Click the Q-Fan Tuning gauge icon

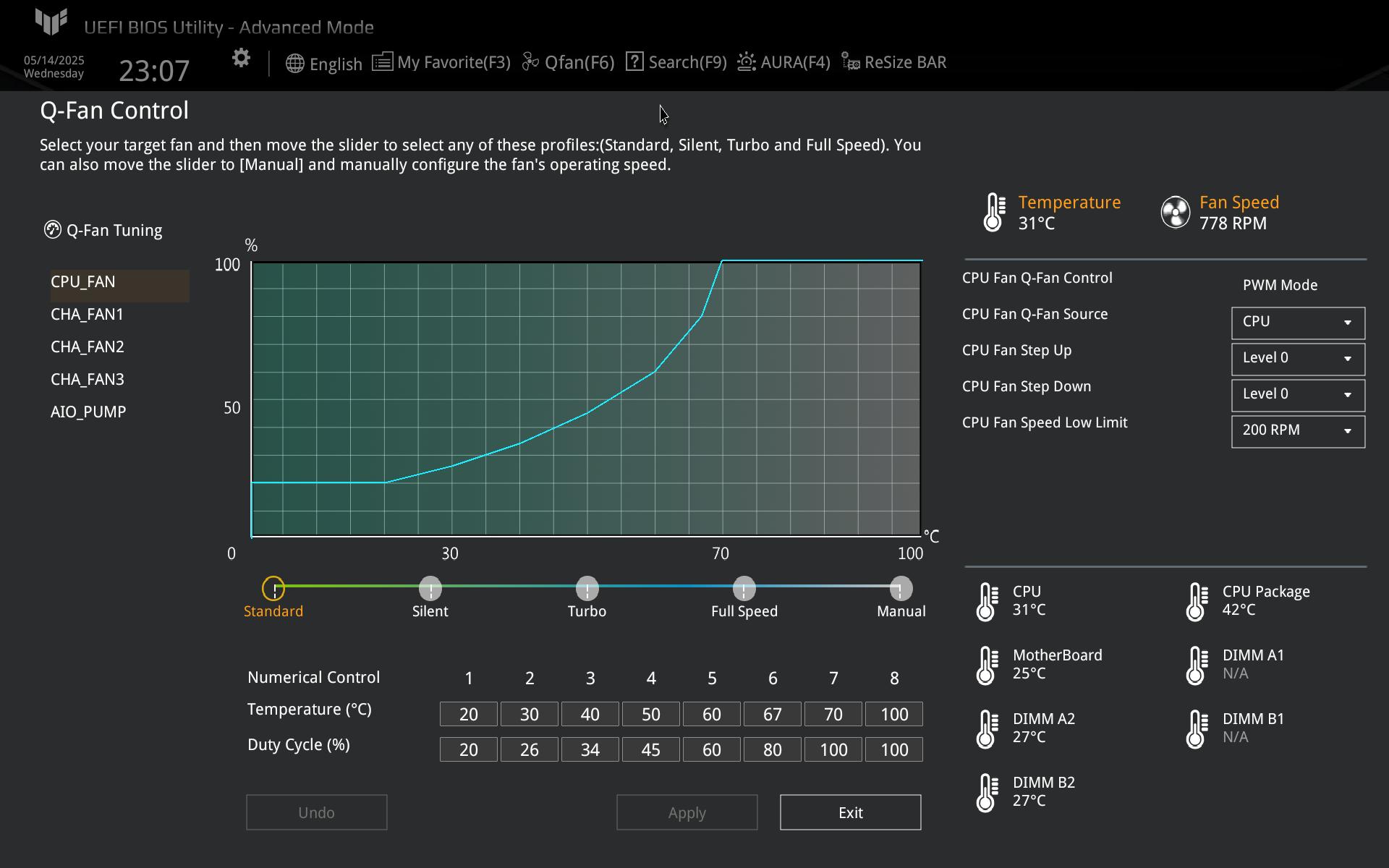coord(52,230)
